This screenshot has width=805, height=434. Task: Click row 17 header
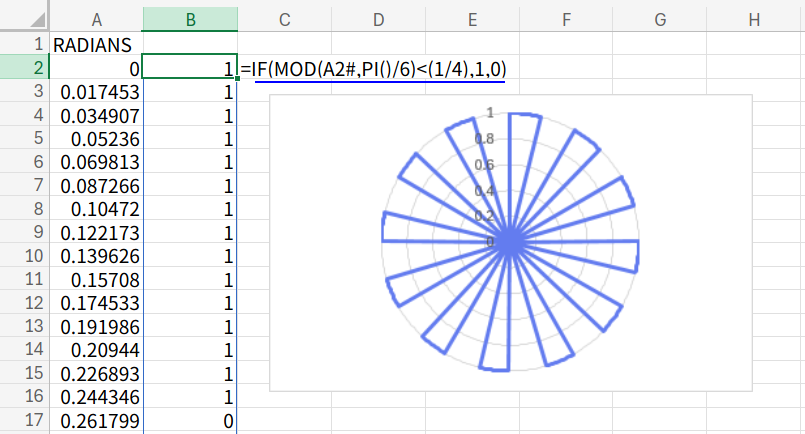pos(24,420)
